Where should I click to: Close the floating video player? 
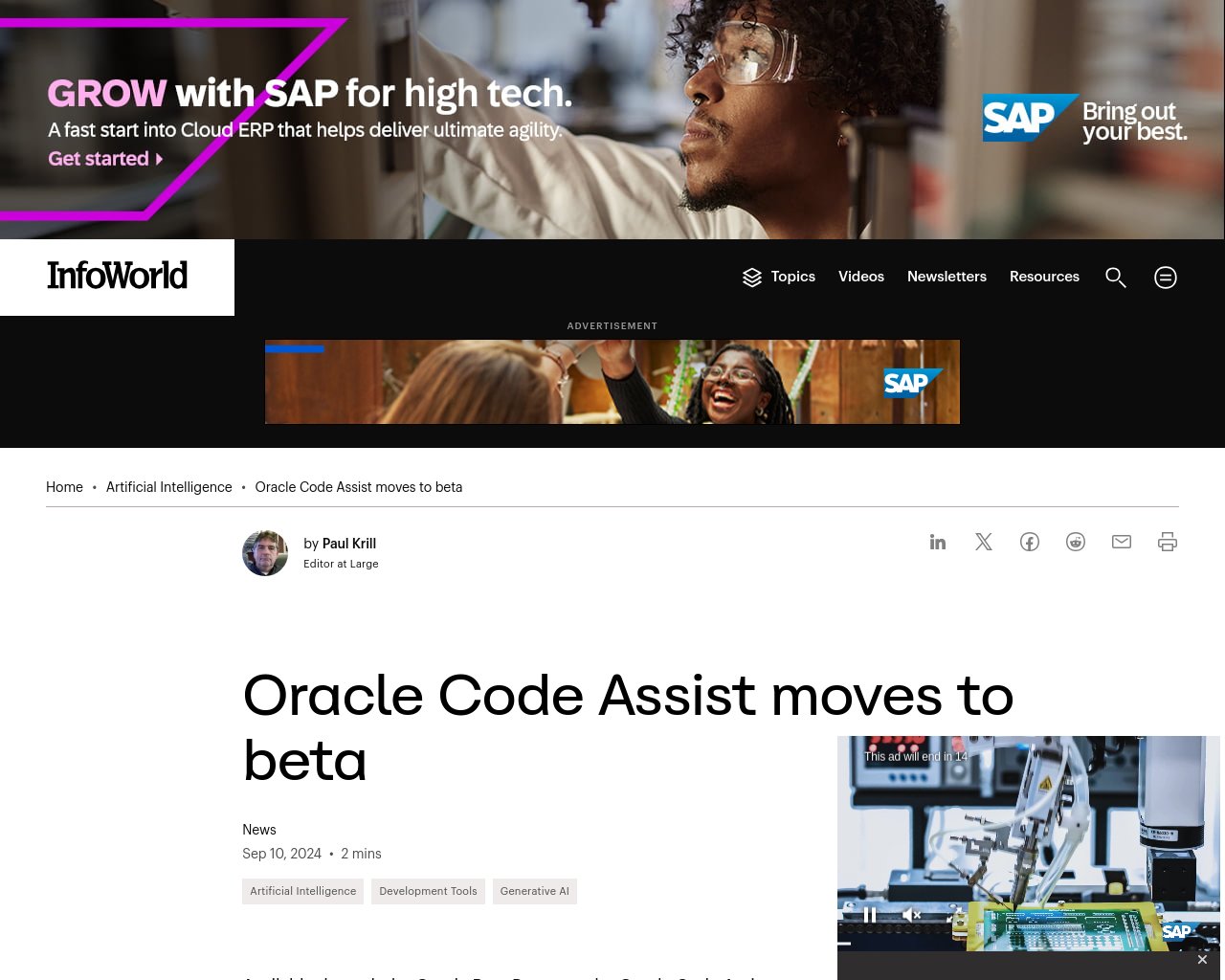1202,959
